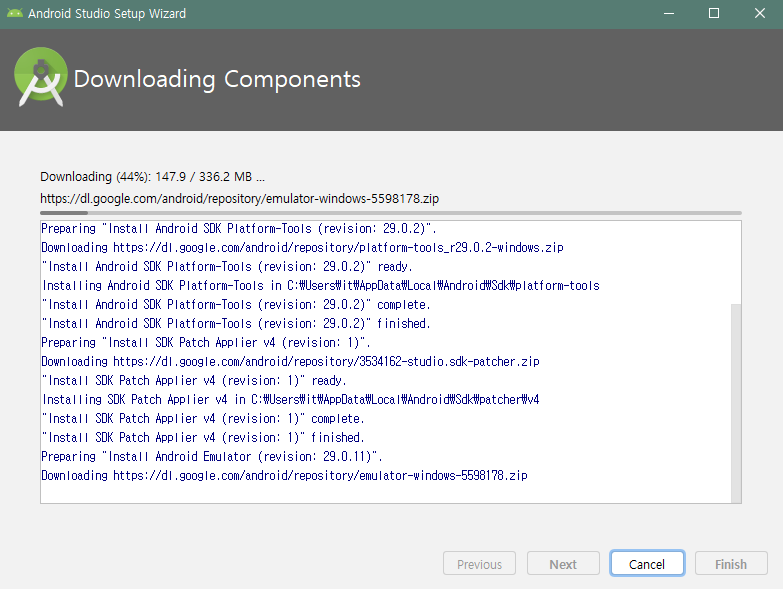Click log line 'Android SDK Platform-Tools' finished
The height and width of the screenshot is (589, 783).
pyautogui.click(x=236, y=323)
